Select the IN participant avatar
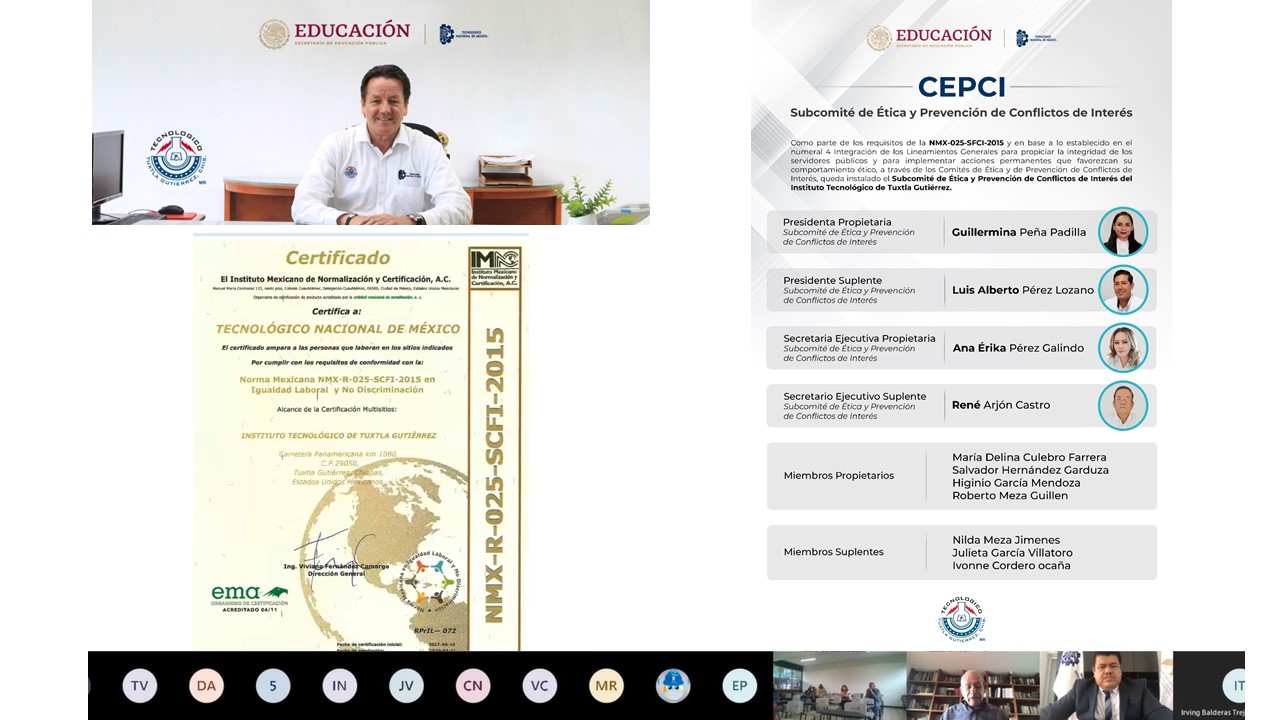Viewport: 1280px width, 720px height. pyautogui.click(x=340, y=686)
